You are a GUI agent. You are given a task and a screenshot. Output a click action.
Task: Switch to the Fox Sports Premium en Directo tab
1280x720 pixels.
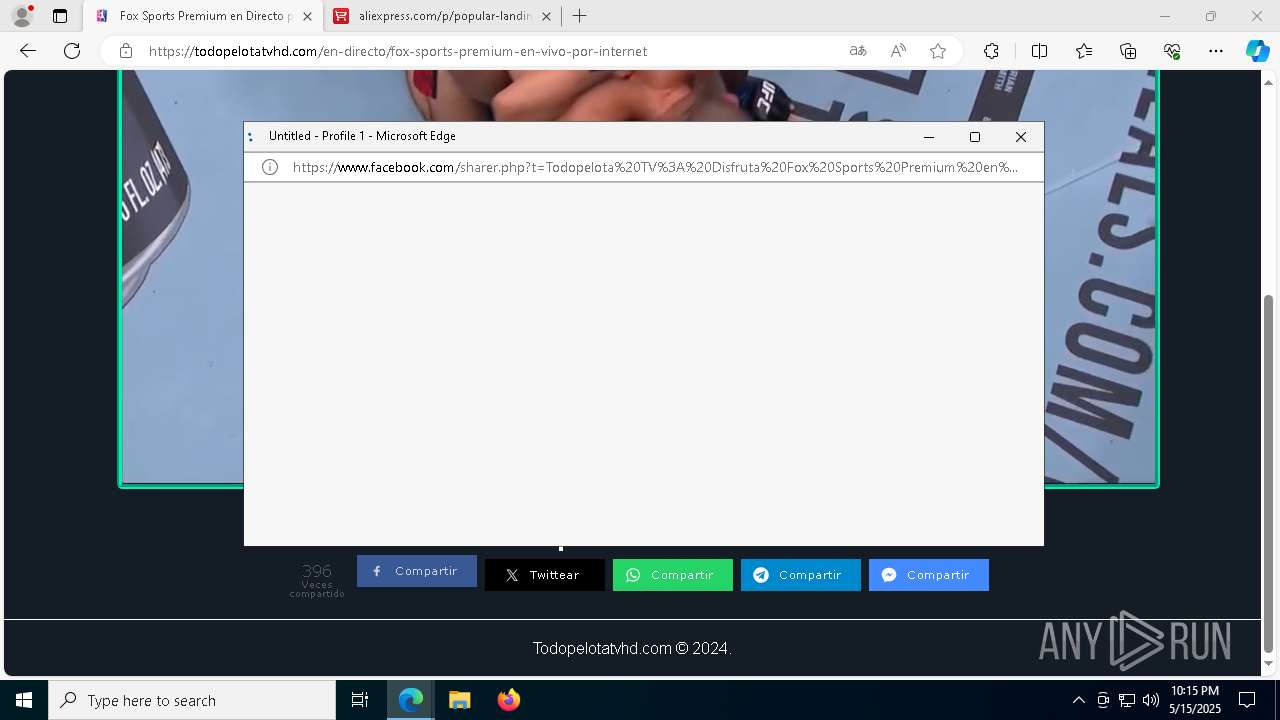pos(205,16)
